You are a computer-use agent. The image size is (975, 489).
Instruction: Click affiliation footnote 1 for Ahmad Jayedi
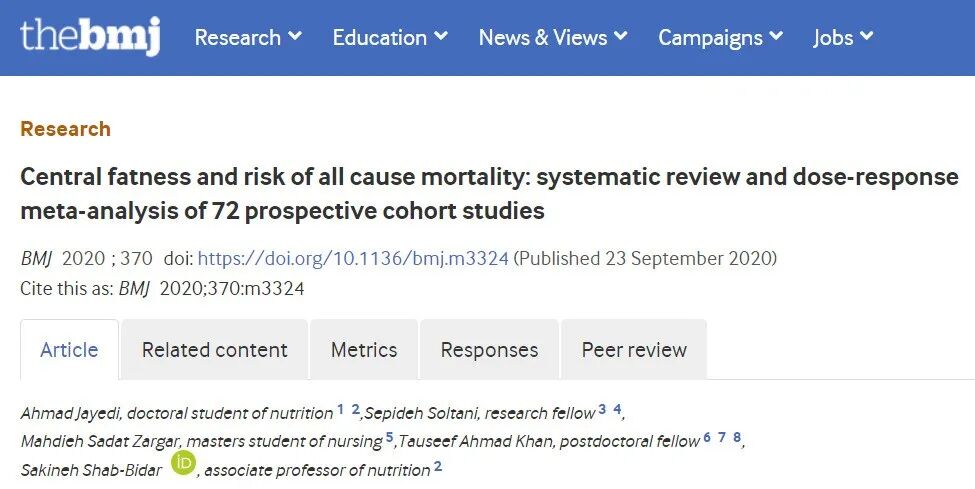340,409
